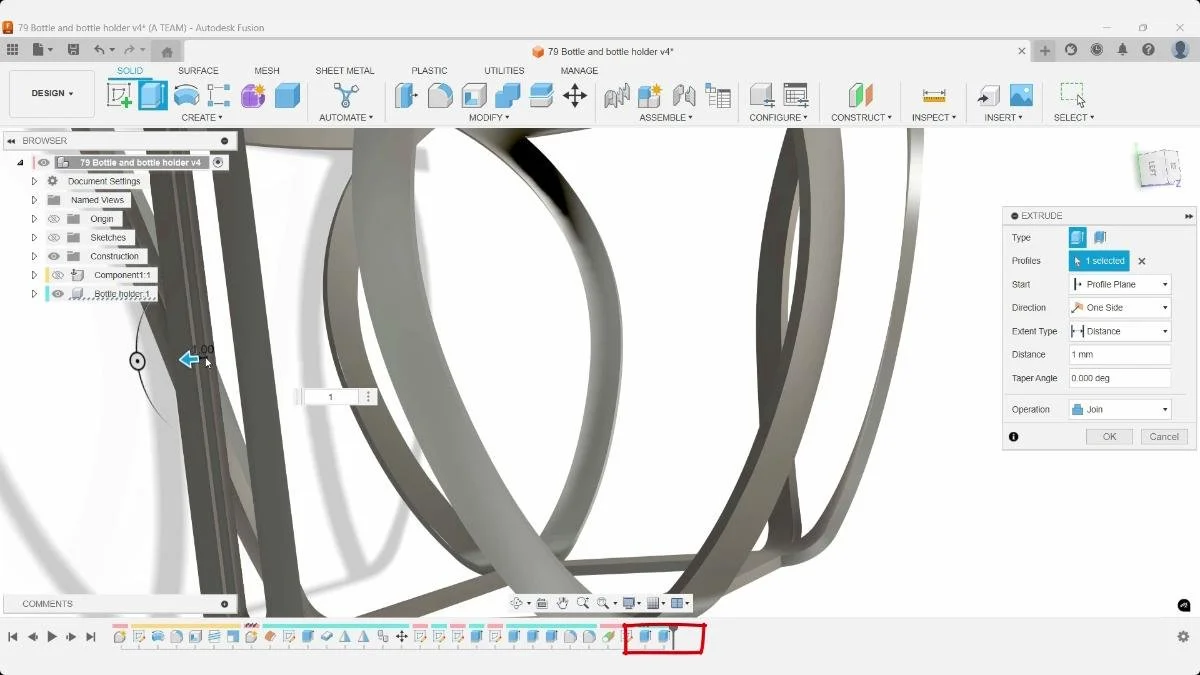Switch to the MANAGE tab

point(579,71)
